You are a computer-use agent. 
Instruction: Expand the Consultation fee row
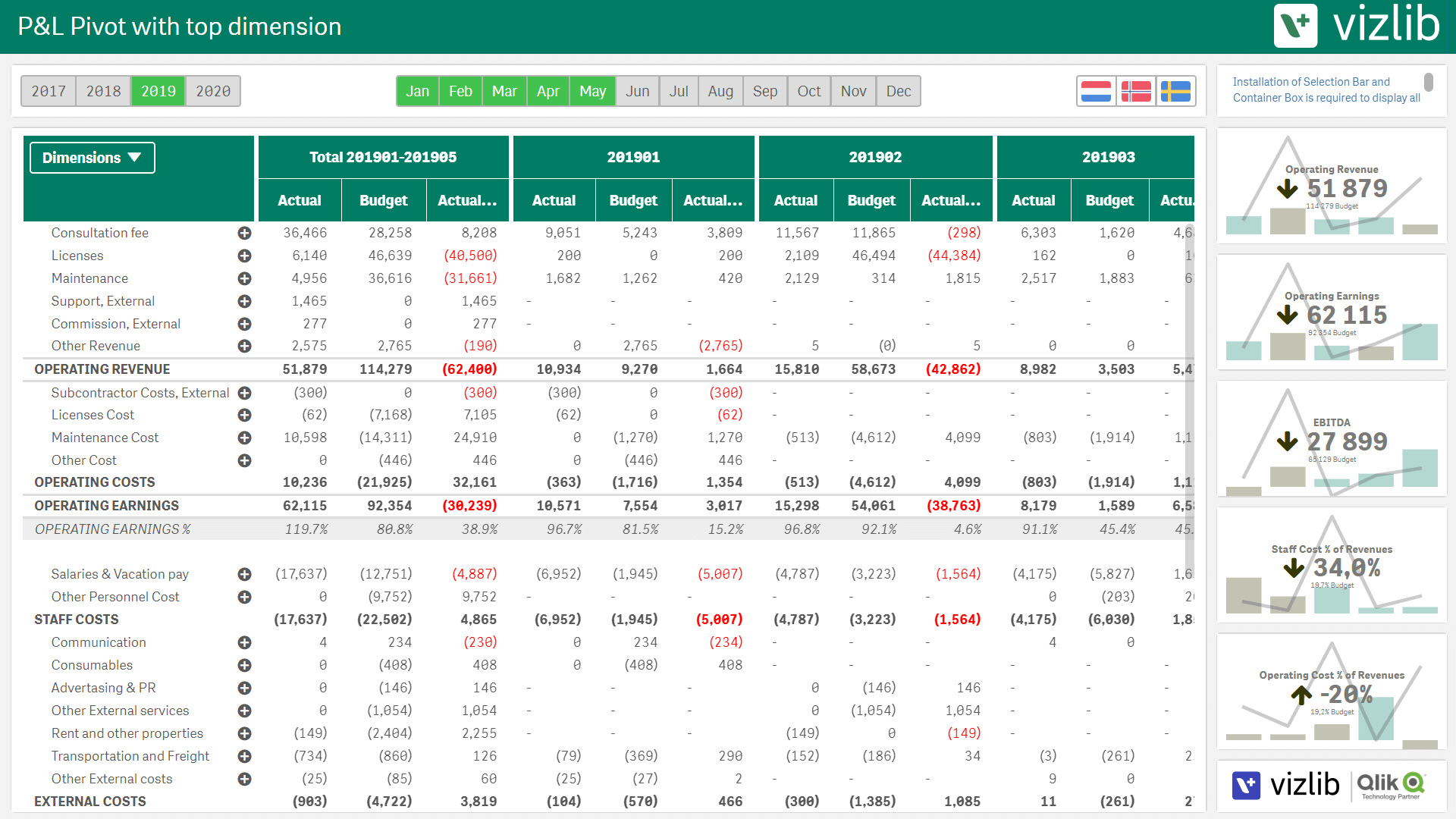point(244,233)
